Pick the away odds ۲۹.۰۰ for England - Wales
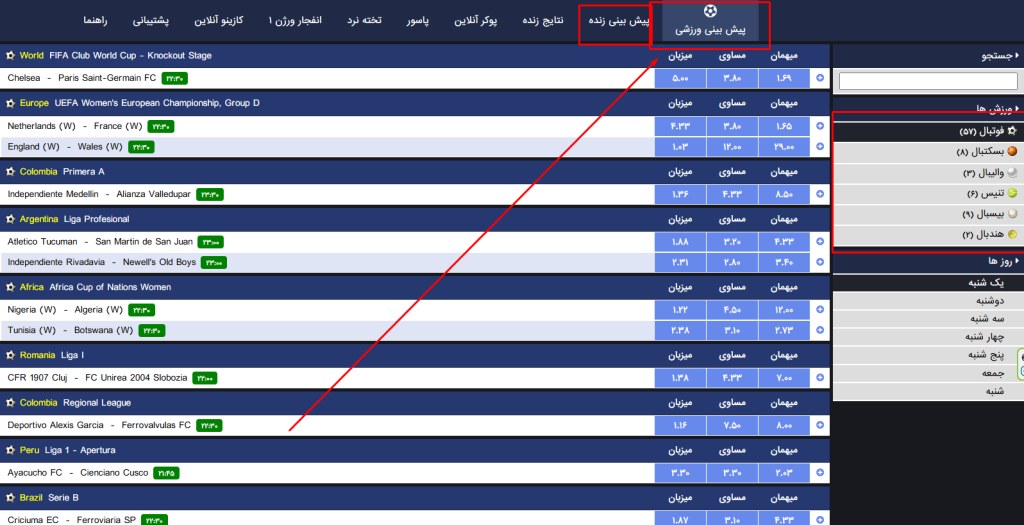This screenshot has height=525, width=1024. [784, 147]
